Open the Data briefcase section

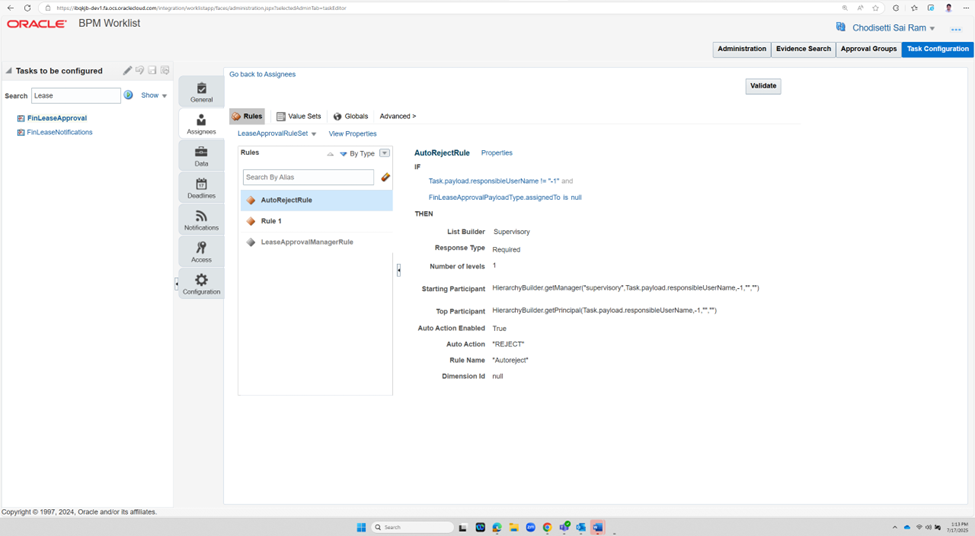(x=201, y=156)
